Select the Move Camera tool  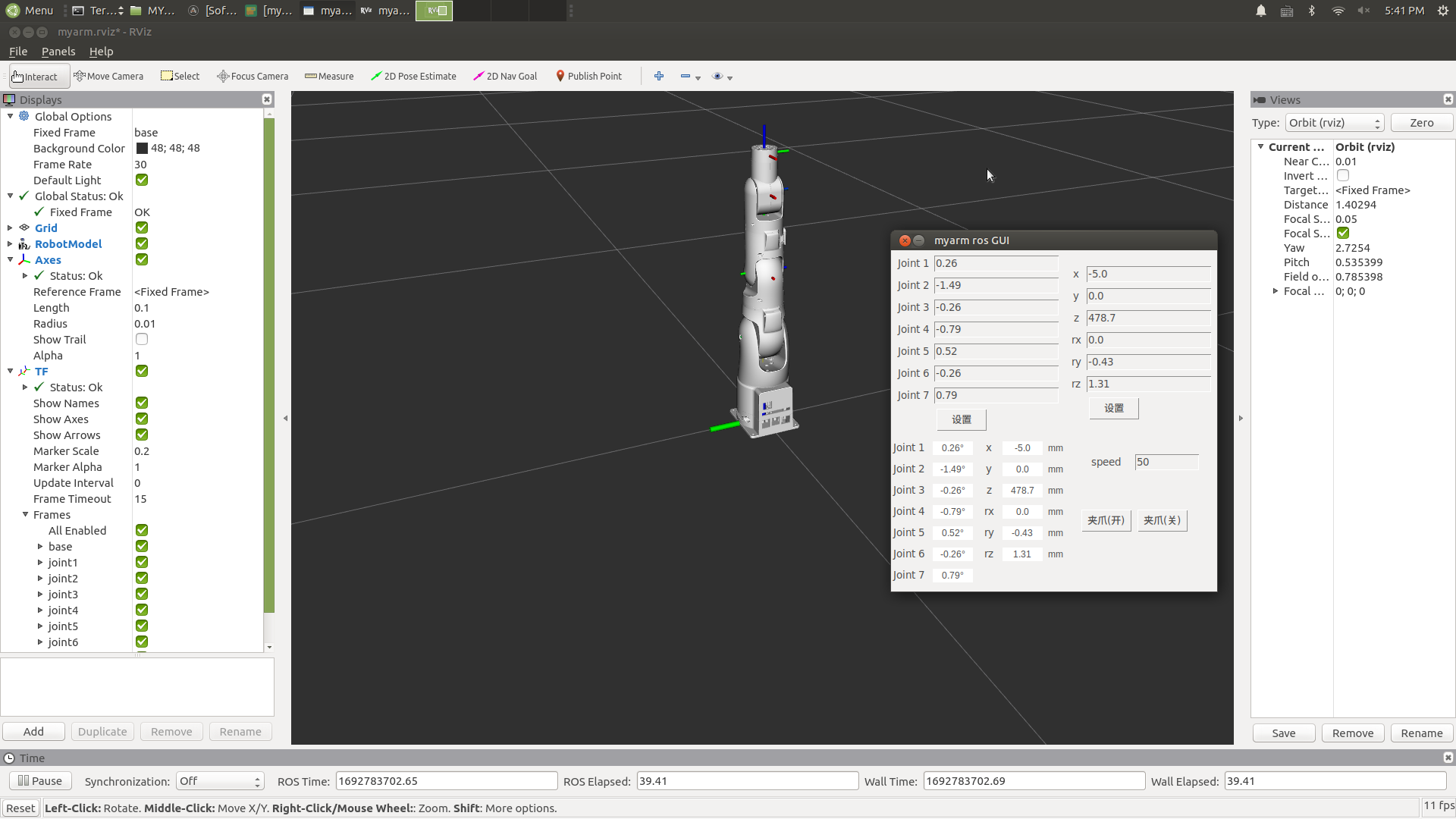(108, 76)
